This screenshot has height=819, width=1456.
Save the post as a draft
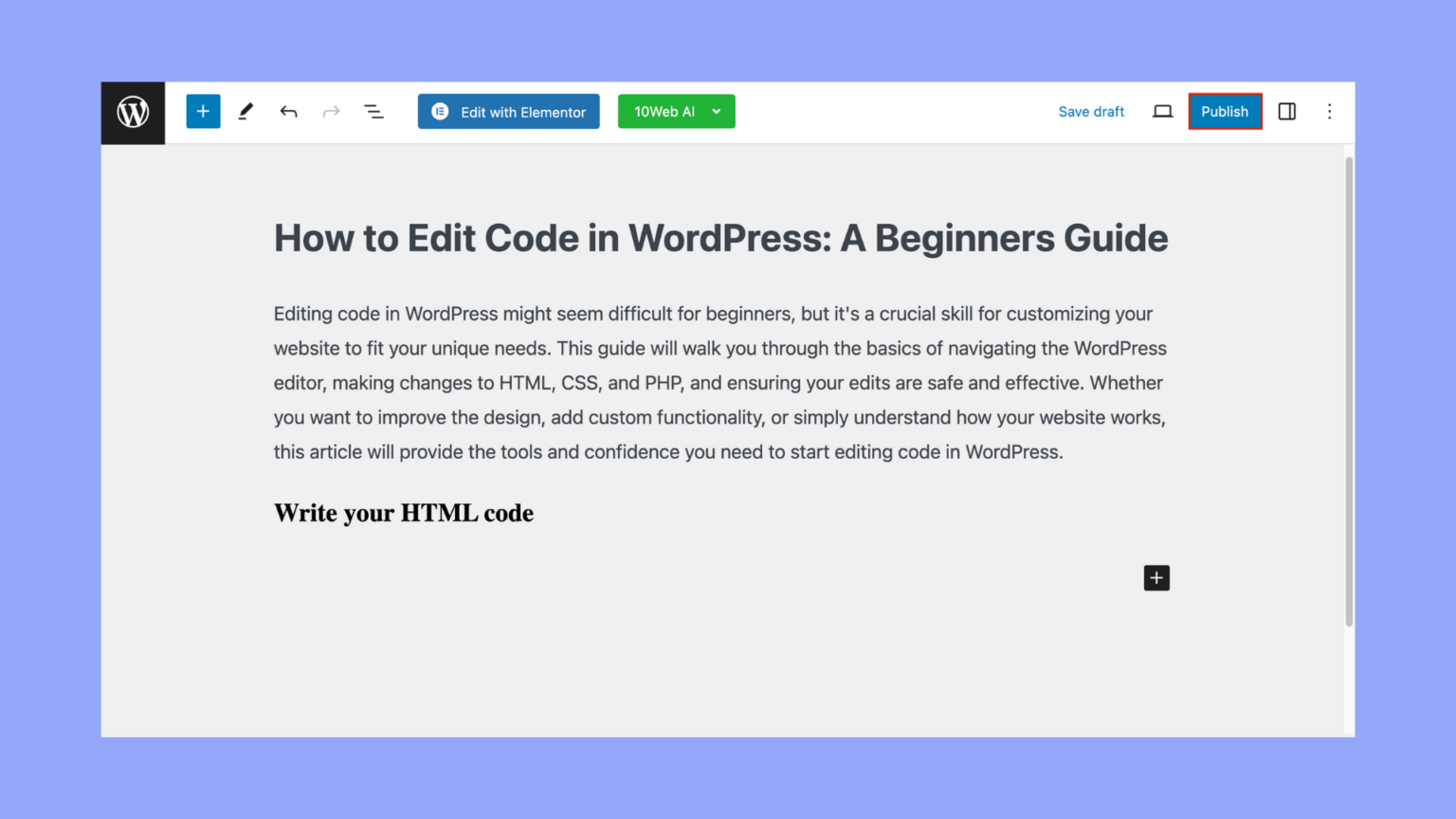(1091, 111)
